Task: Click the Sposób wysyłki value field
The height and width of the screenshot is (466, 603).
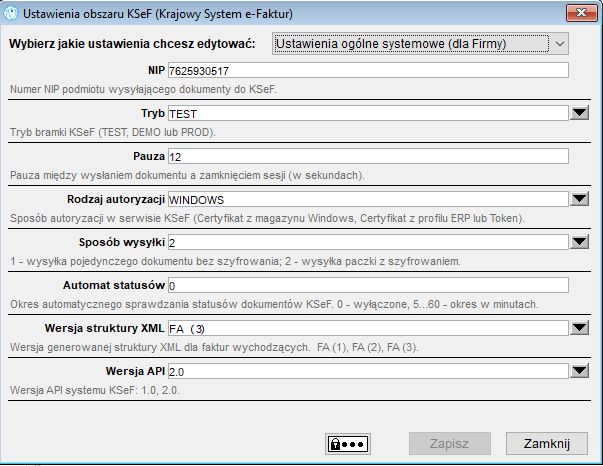Action: click(x=368, y=243)
